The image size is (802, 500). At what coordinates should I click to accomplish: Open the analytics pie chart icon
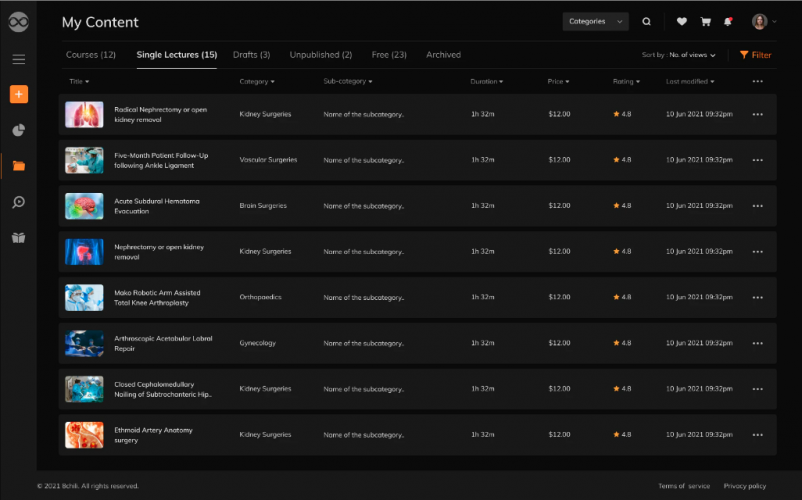[18, 130]
